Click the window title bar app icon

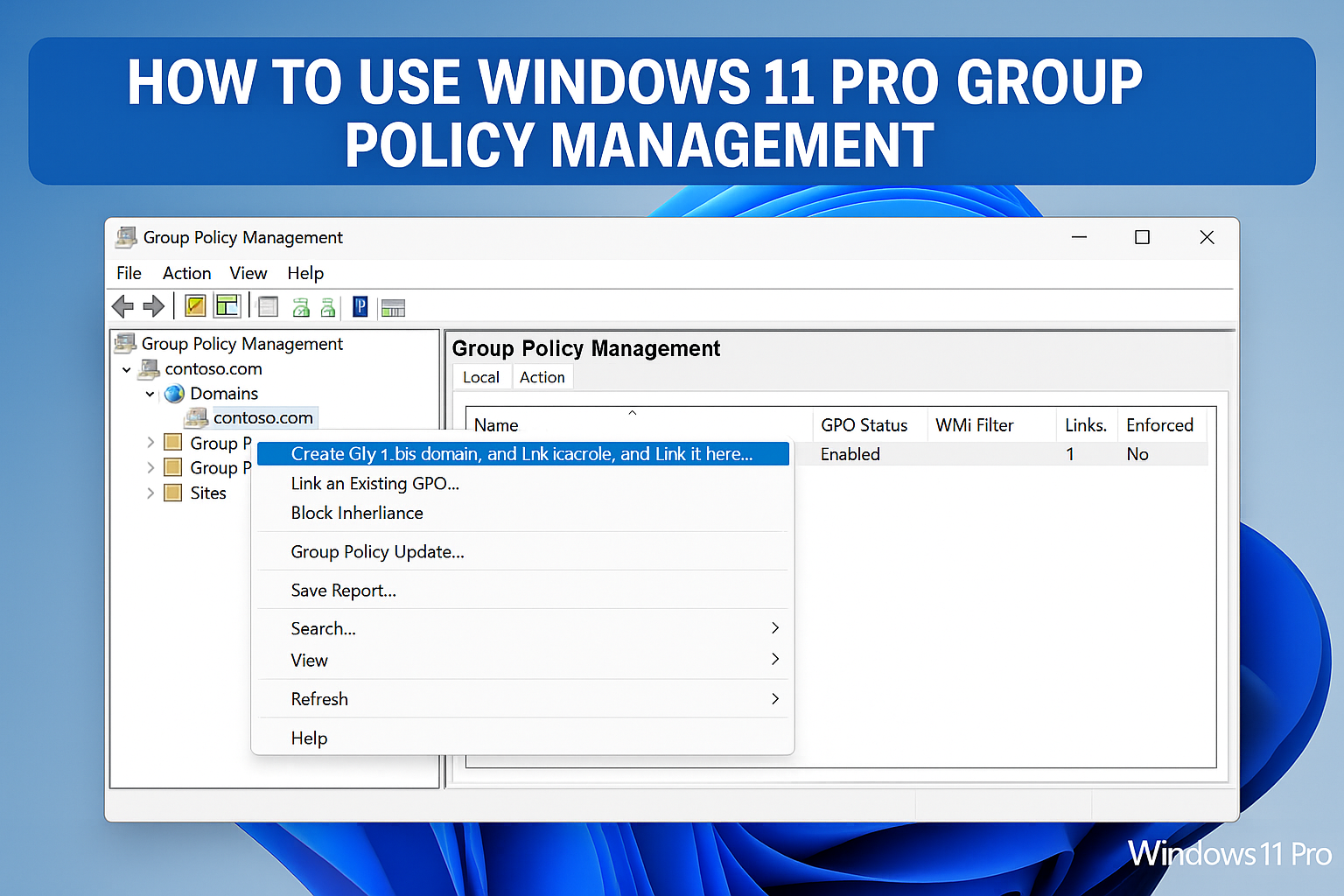(127, 237)
